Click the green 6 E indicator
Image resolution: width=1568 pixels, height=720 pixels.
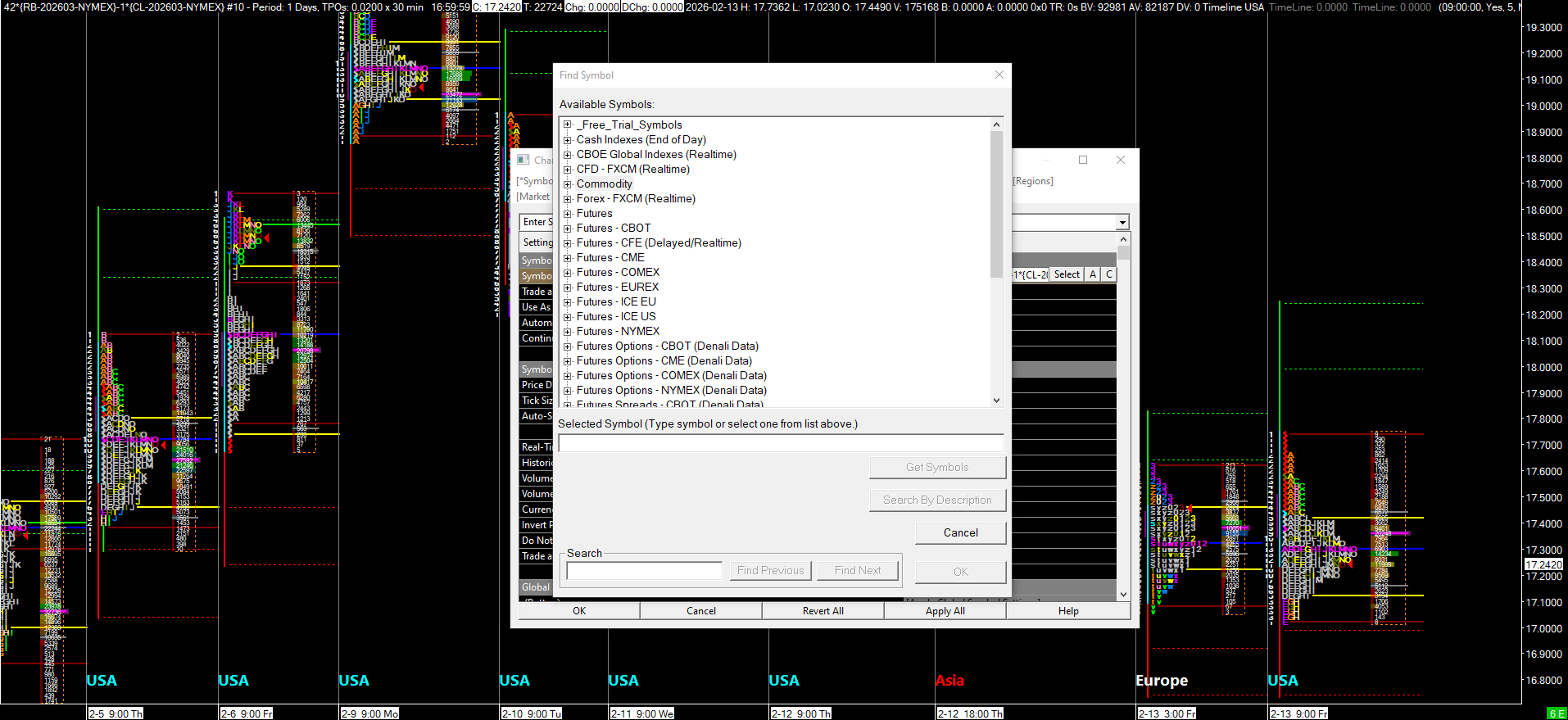[1557, 714]
